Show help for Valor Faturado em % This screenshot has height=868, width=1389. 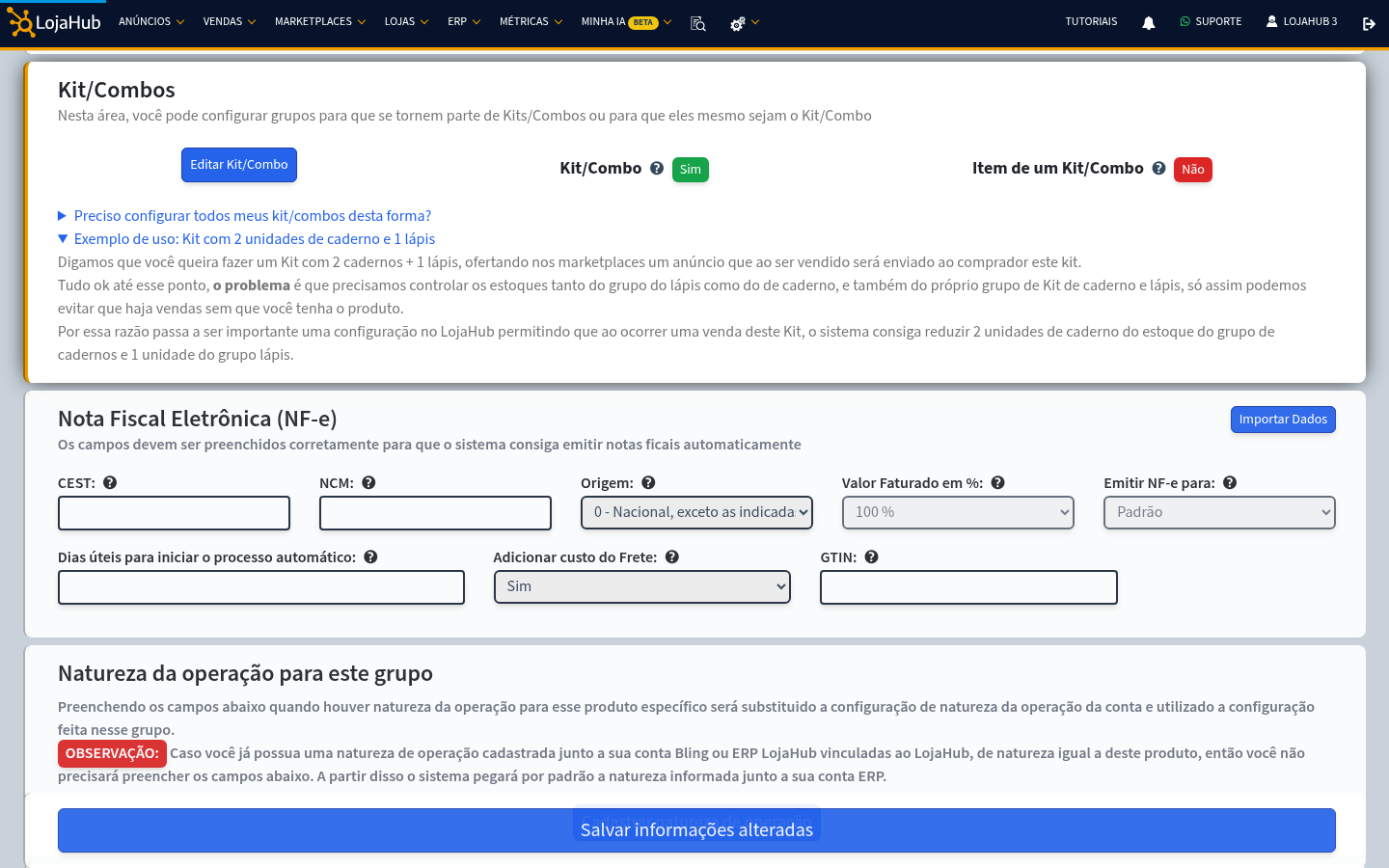tap(998, 482)
